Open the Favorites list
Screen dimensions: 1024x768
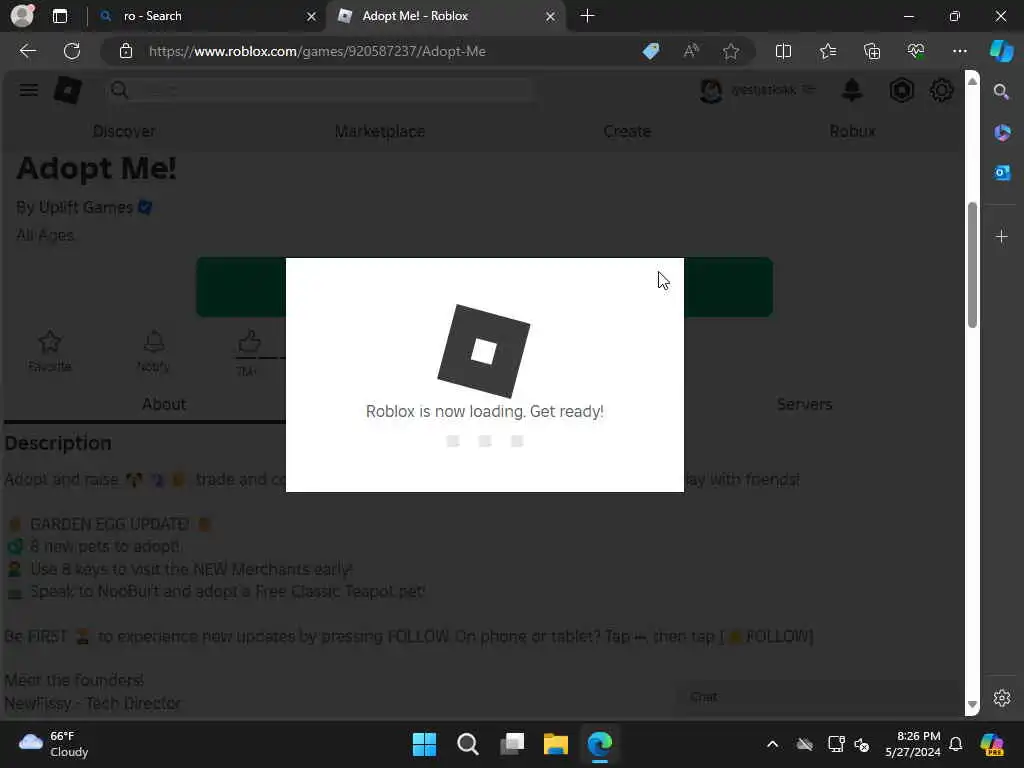click(827, 51)
